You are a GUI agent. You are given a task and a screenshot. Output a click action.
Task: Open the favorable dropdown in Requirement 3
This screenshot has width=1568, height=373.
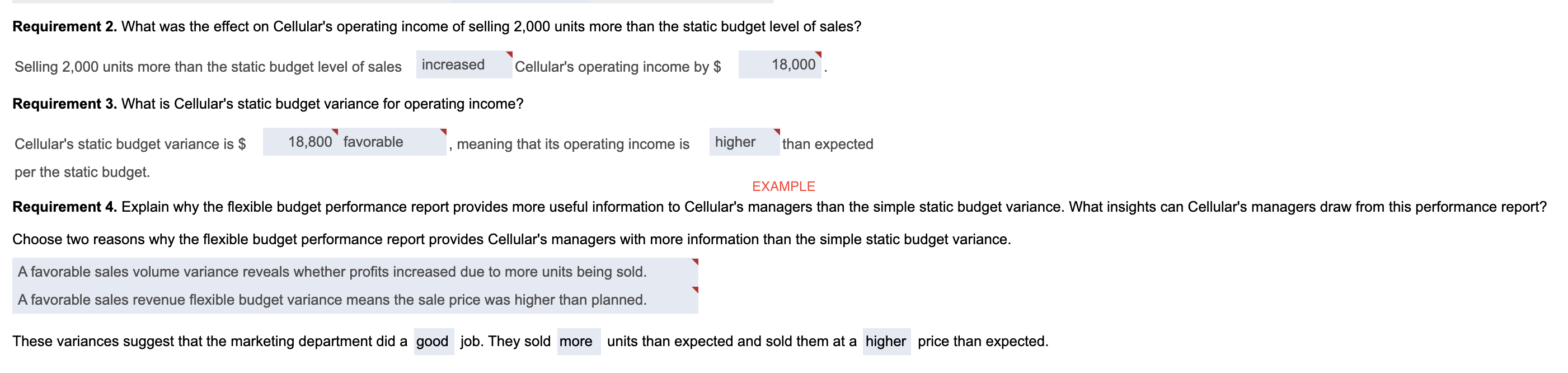pyautogui.click(x=373, y=142)
